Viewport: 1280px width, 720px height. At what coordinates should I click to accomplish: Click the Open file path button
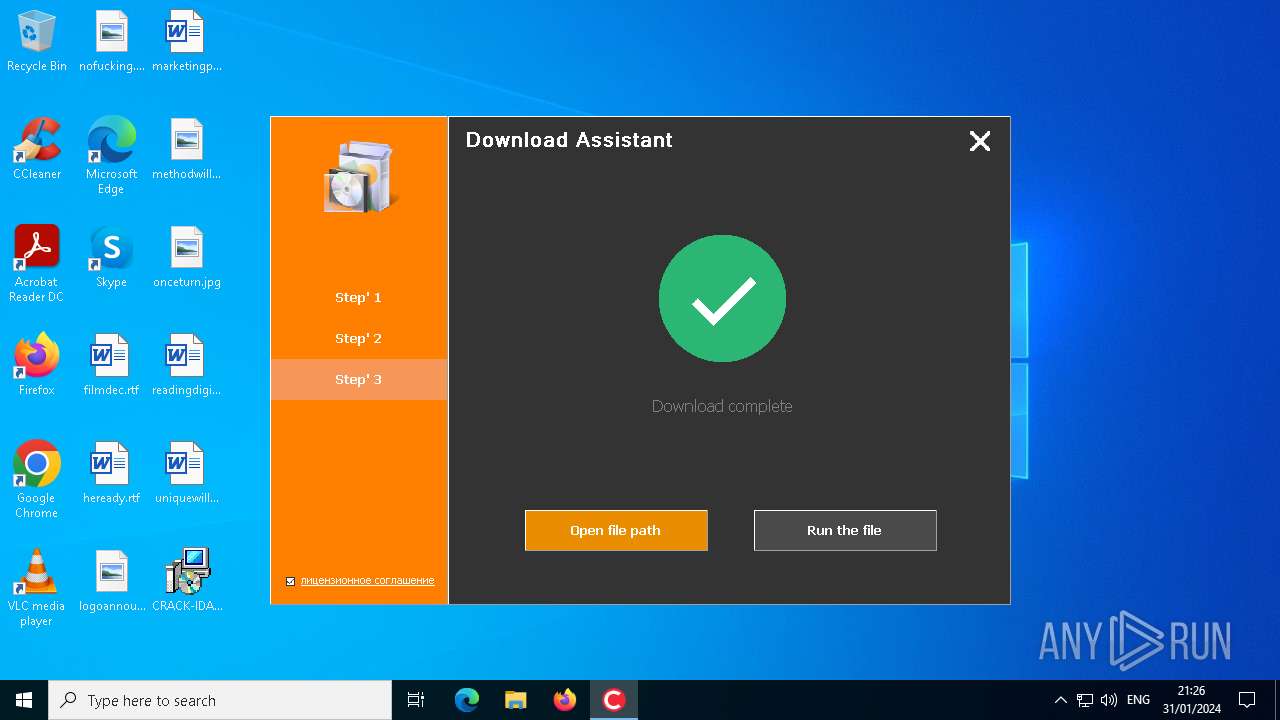point(616,530)
